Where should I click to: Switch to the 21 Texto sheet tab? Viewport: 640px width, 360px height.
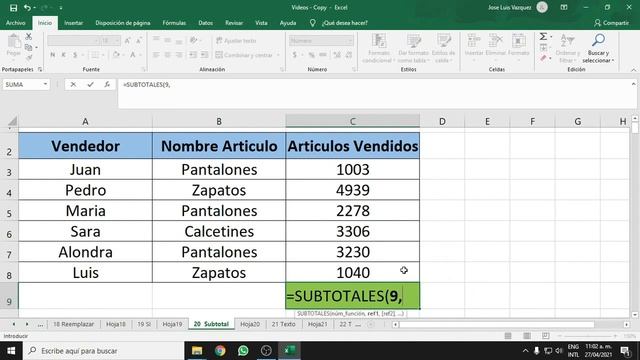pos(283,324)
